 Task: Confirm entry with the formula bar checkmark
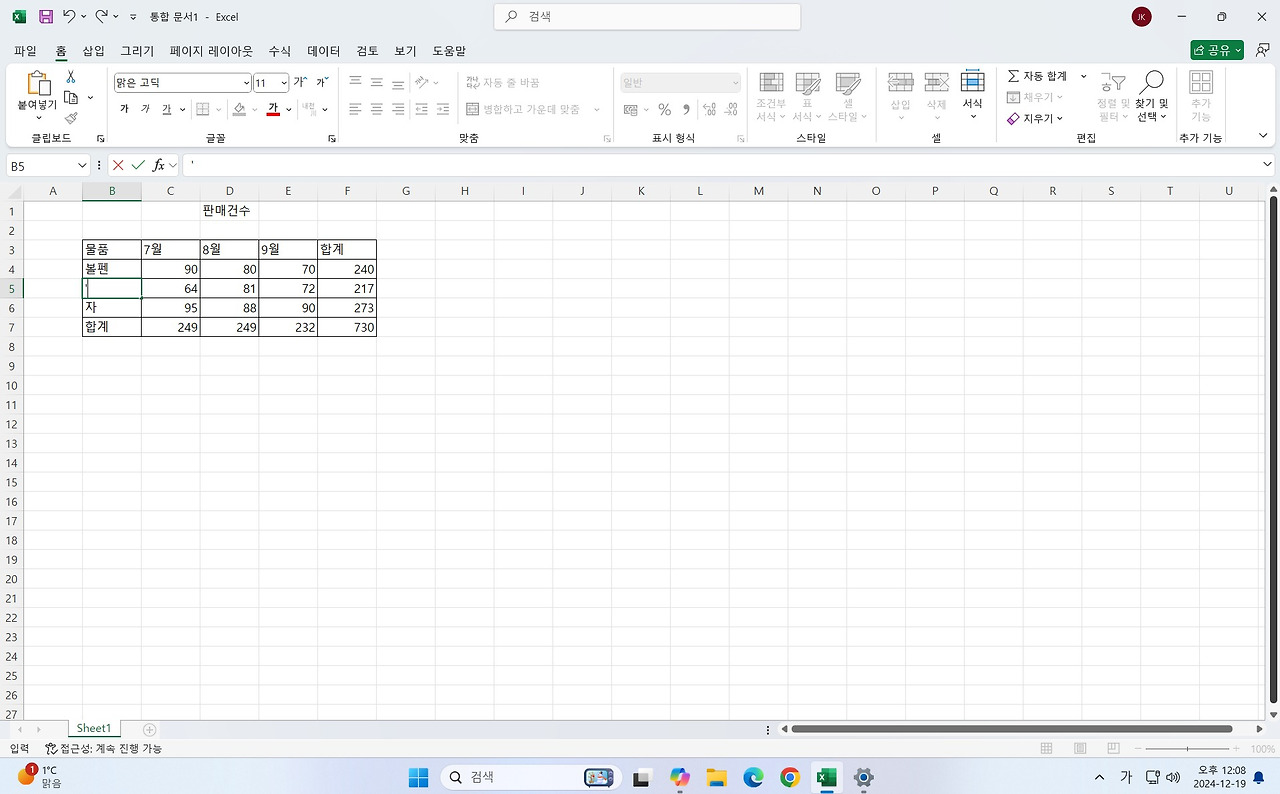click(x=138, y=165)
